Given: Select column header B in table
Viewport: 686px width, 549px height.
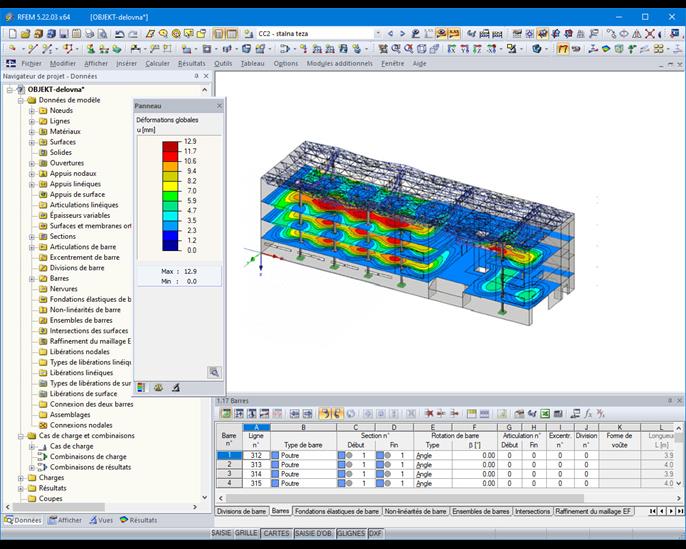Looking at the screenshot, I should point(303,427).
